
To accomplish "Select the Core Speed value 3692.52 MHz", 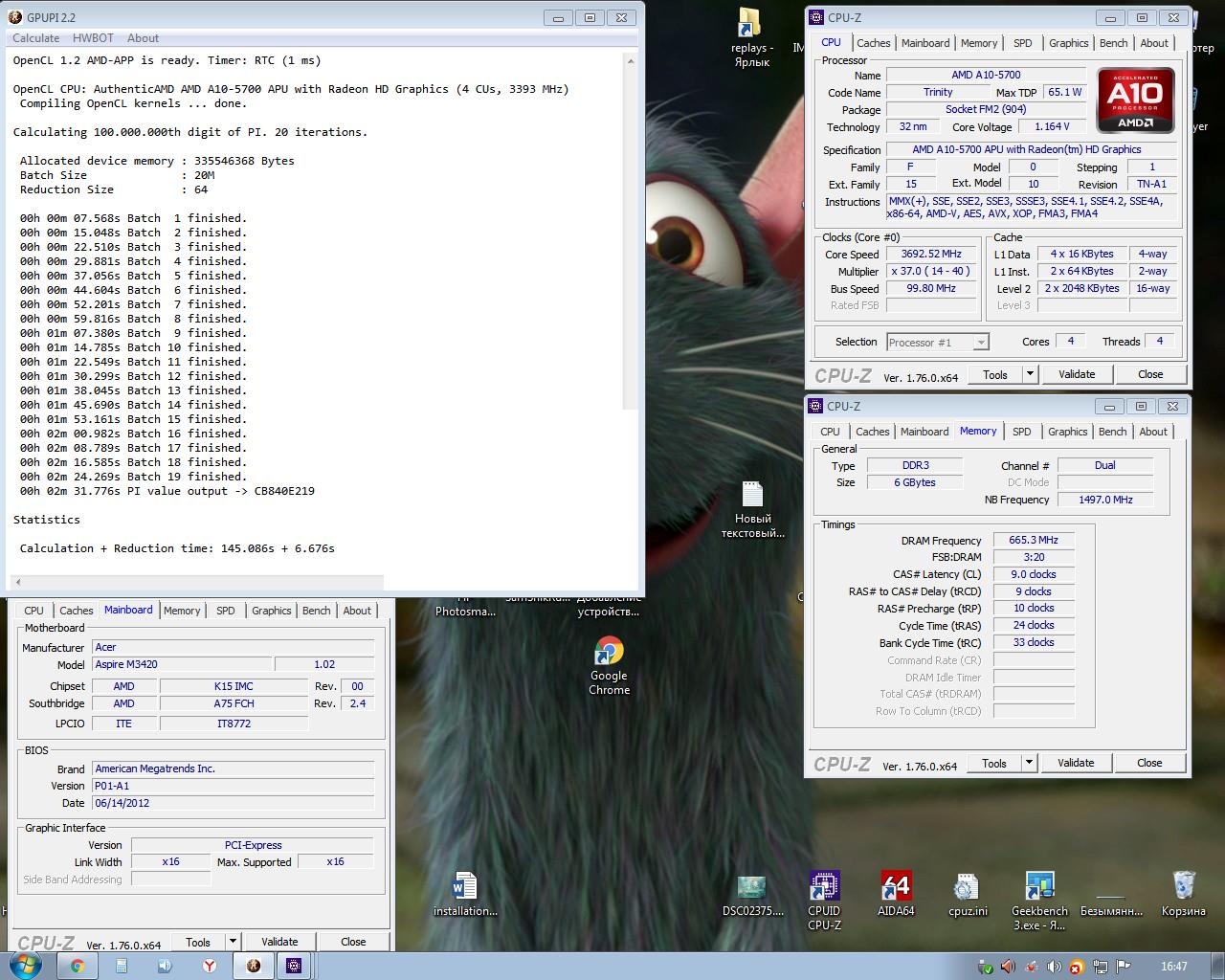I will [x=931, y=255].
